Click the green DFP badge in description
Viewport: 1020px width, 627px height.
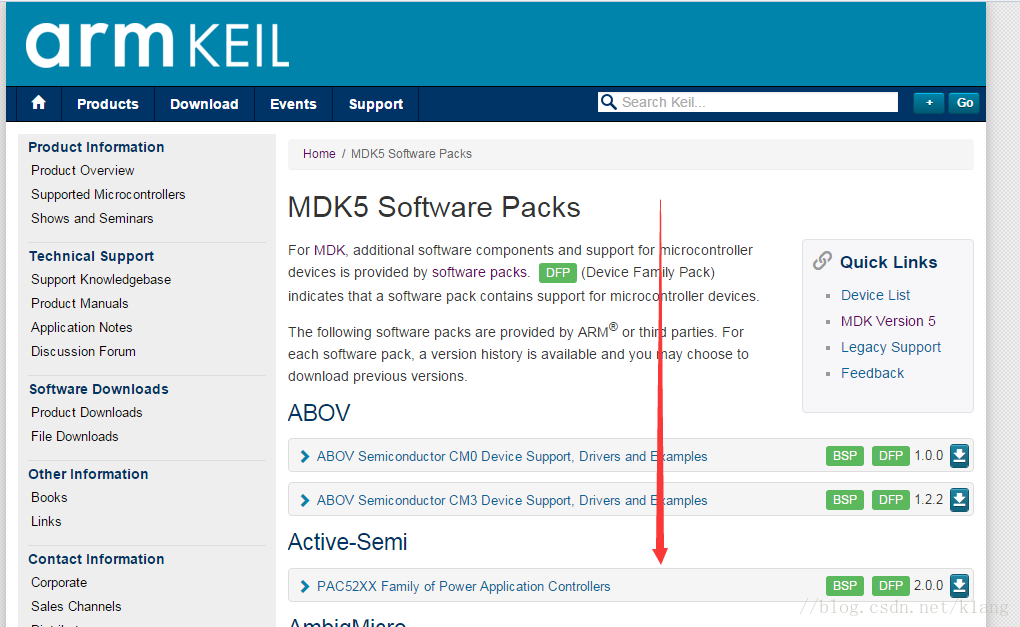[557, 273]
